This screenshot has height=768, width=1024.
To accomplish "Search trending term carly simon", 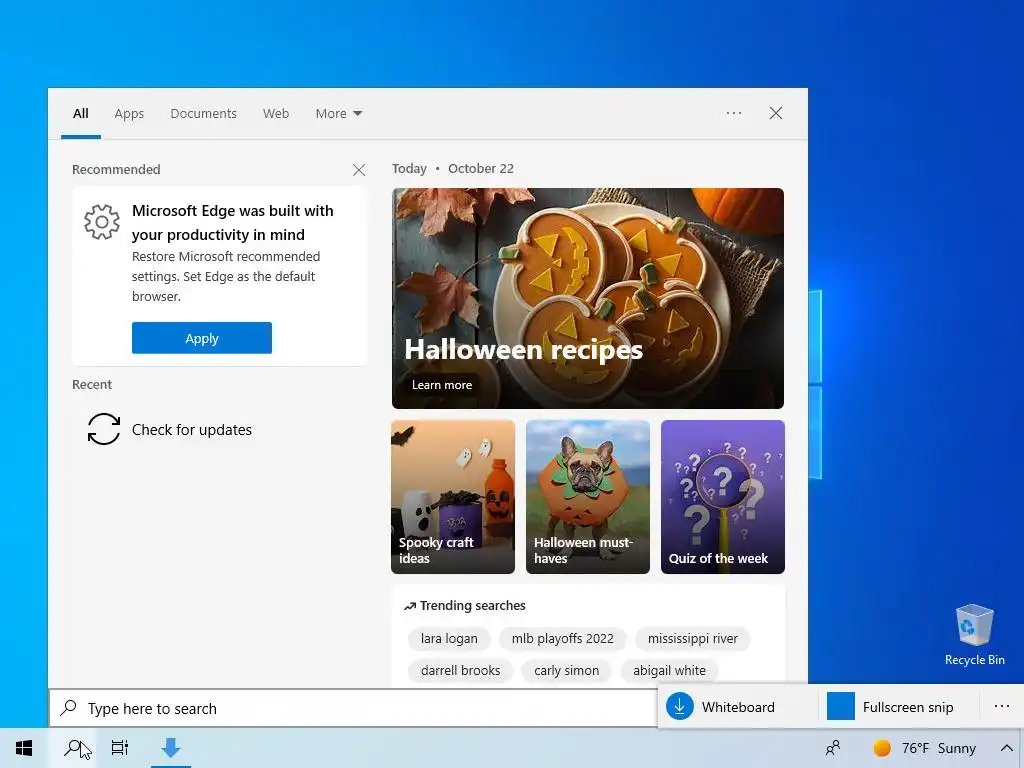I will point(566,670).
